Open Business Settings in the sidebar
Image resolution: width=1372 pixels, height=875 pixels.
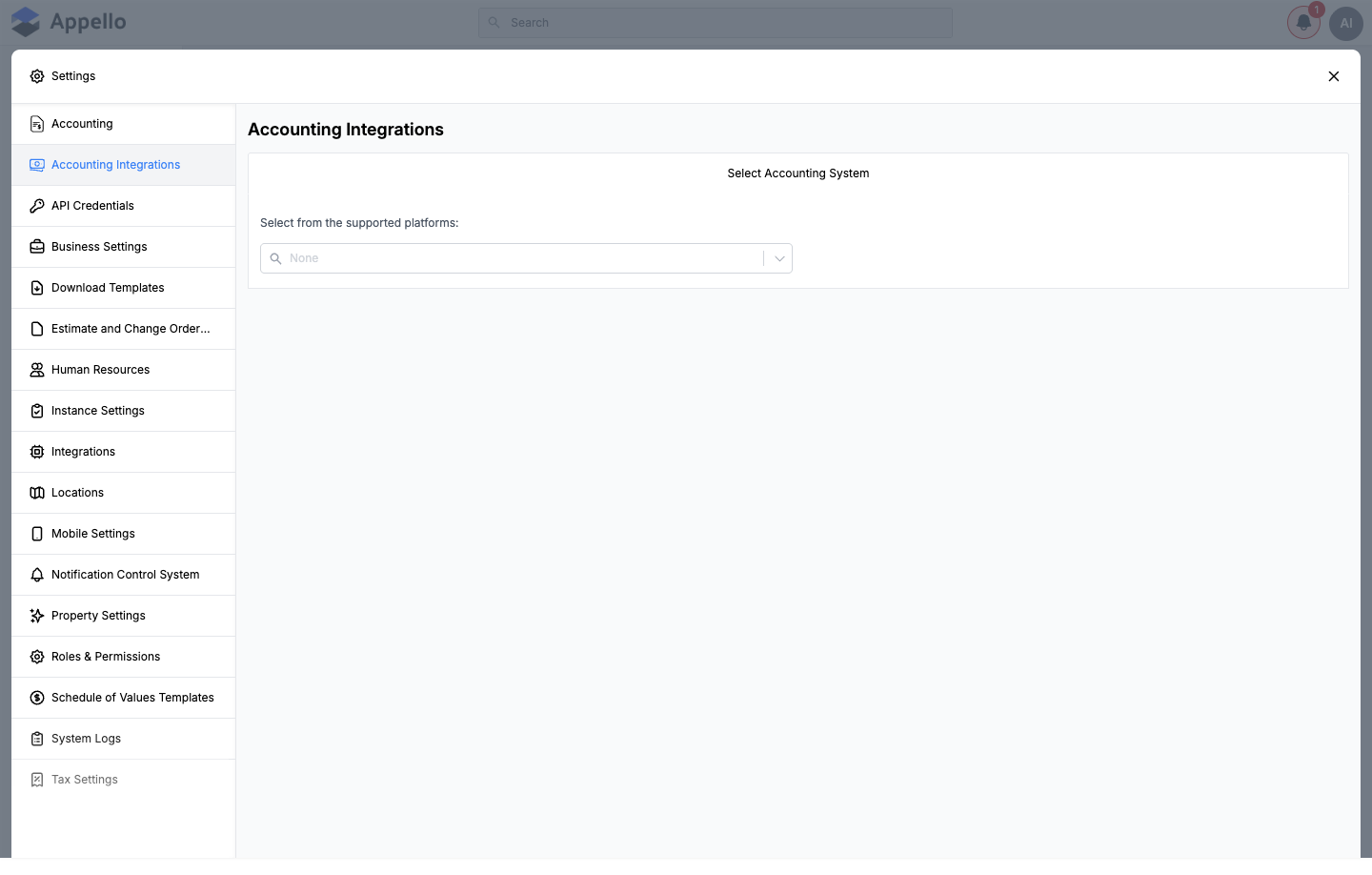coord(124,247)
